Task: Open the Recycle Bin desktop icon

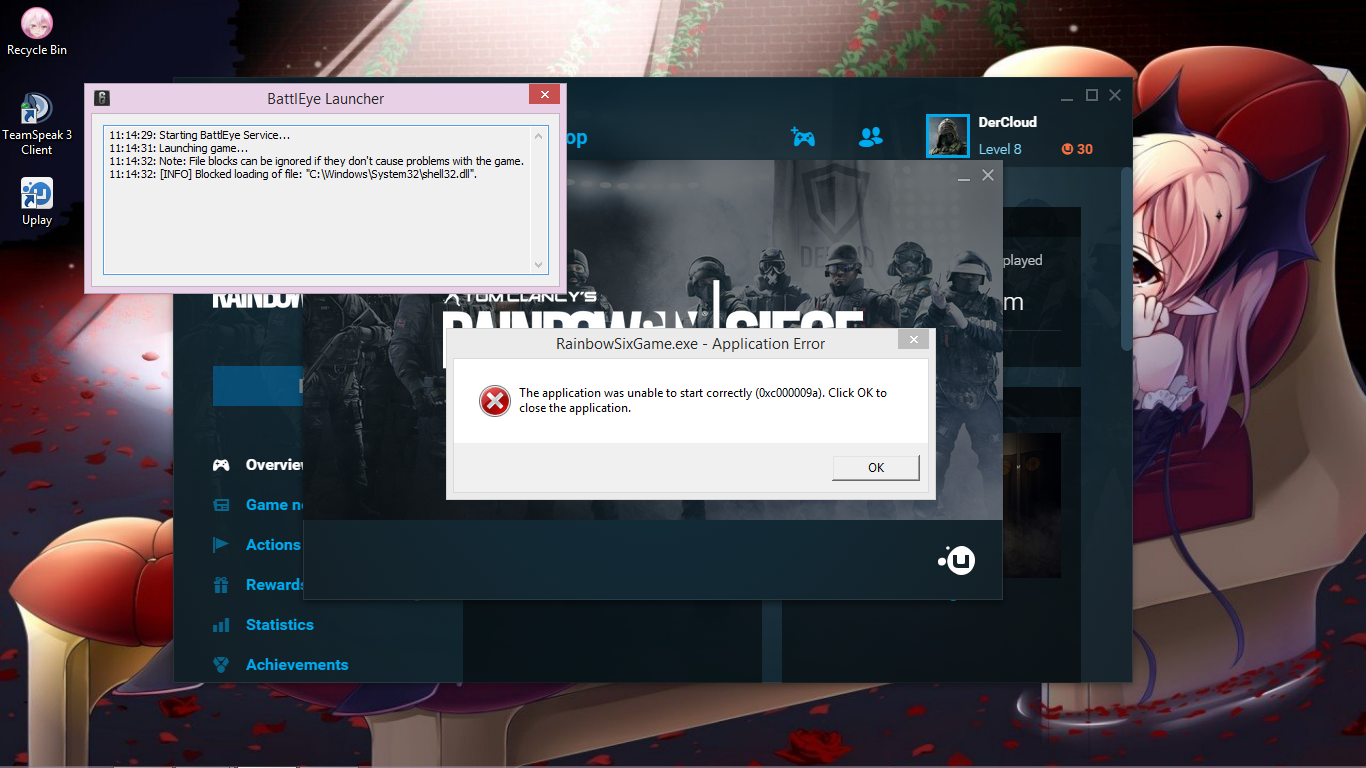Action: pos(36,32)
